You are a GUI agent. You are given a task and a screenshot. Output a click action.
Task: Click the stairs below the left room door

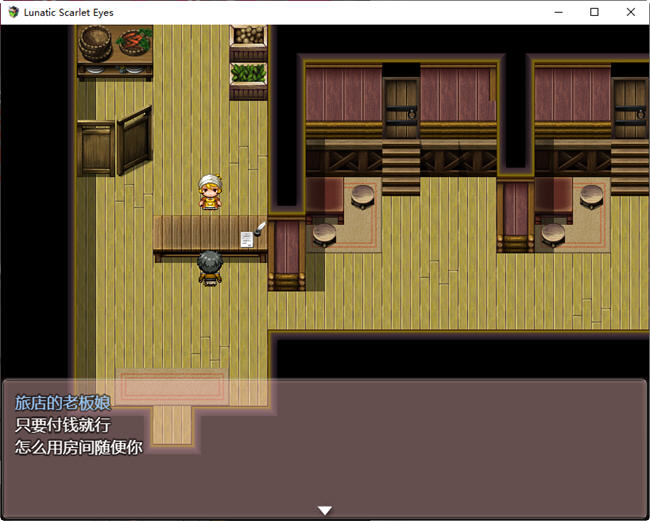pos(401,165)
